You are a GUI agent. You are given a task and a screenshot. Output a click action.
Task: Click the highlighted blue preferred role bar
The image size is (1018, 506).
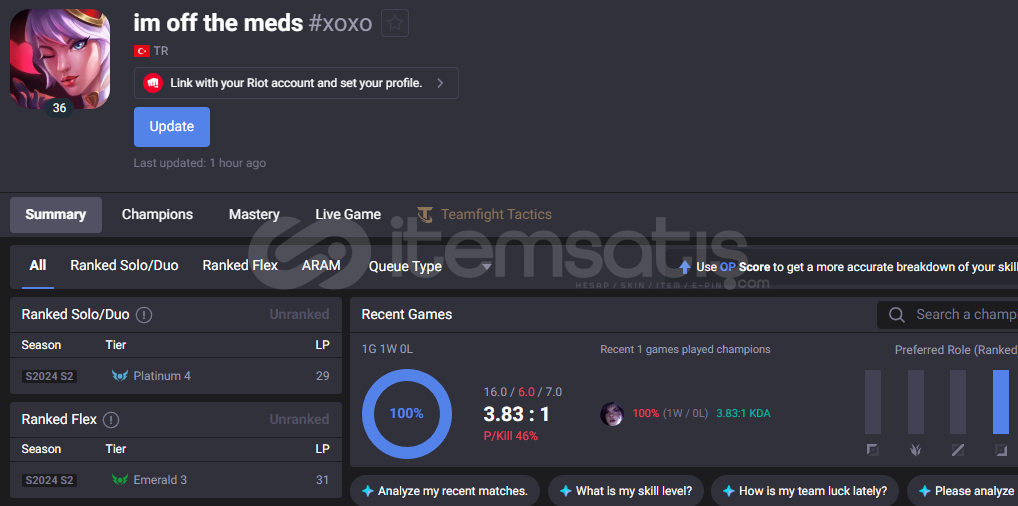tap(1001, 402)
